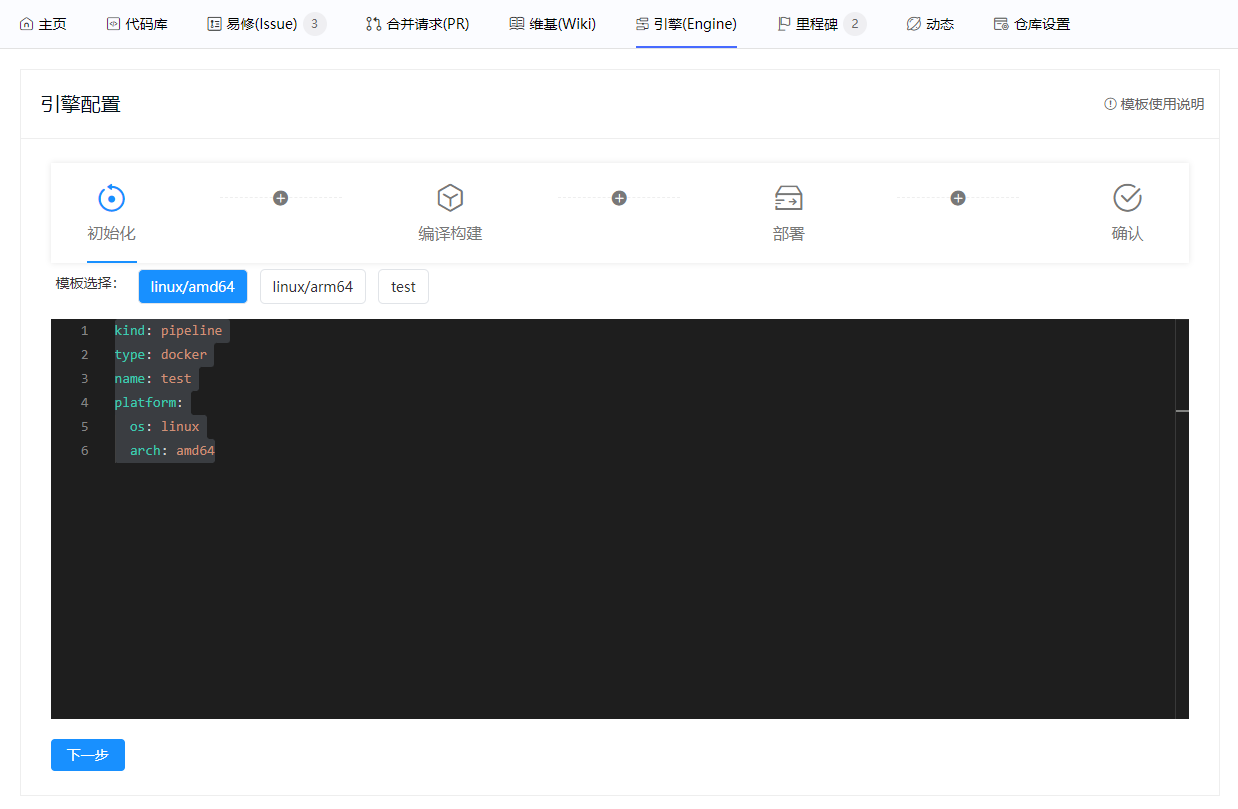Click the issue count badge 3

(315, 24)
